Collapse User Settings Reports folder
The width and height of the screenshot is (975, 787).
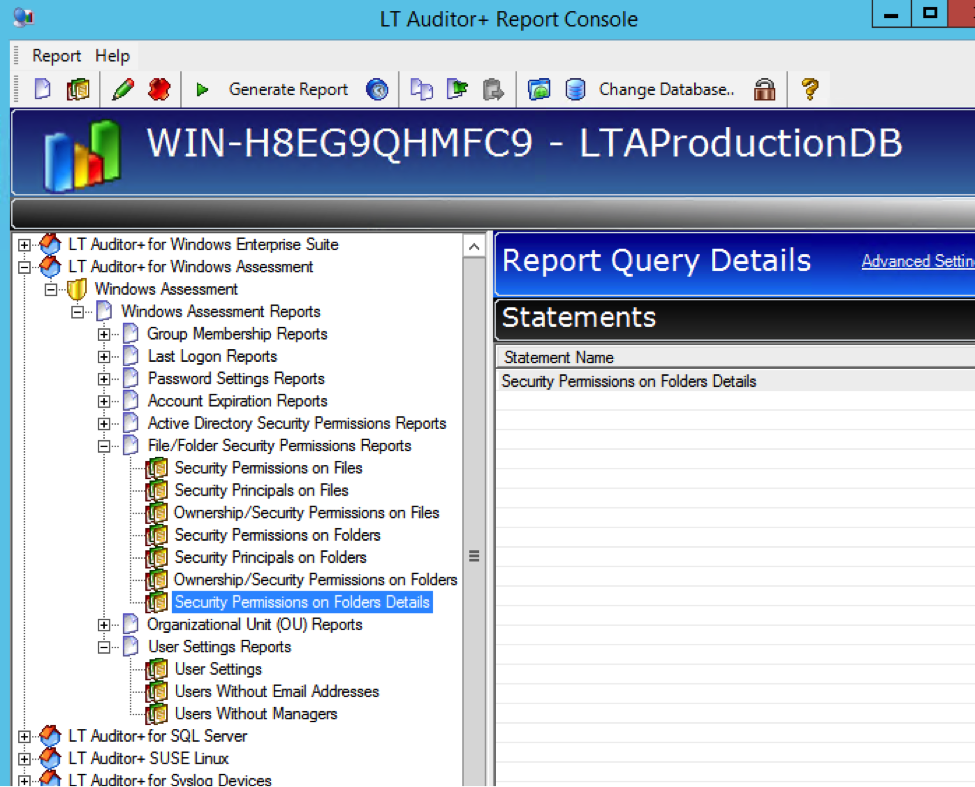pyautogui.click(x=104, y=648)
